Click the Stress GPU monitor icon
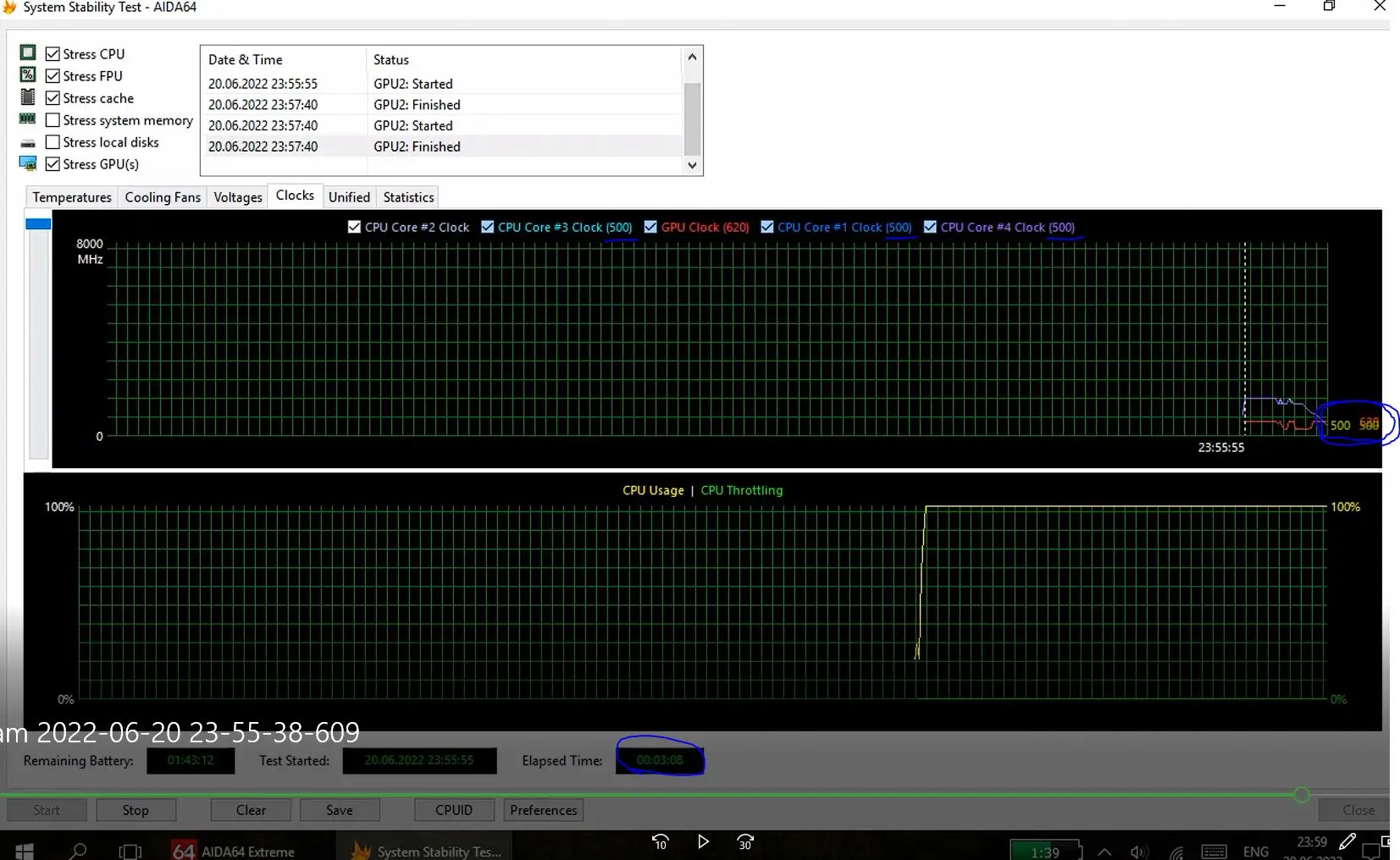This screenshot has height=860, width=1400. tap(28, 163)
